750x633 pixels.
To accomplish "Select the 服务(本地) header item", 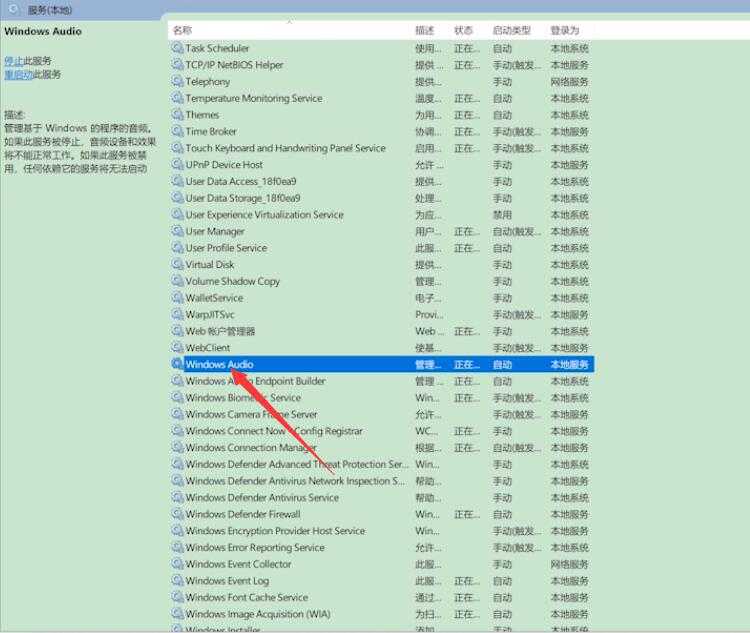I will (x=50, y=10).
